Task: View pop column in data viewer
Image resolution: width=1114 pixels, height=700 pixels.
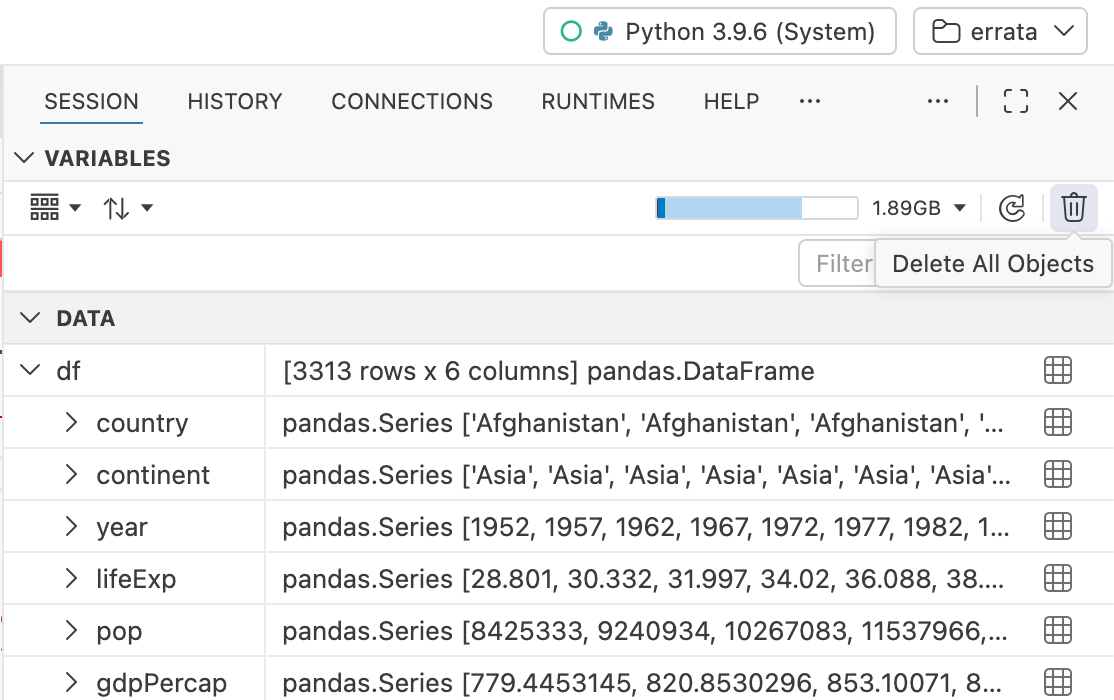Action: tap(1058, 630)
